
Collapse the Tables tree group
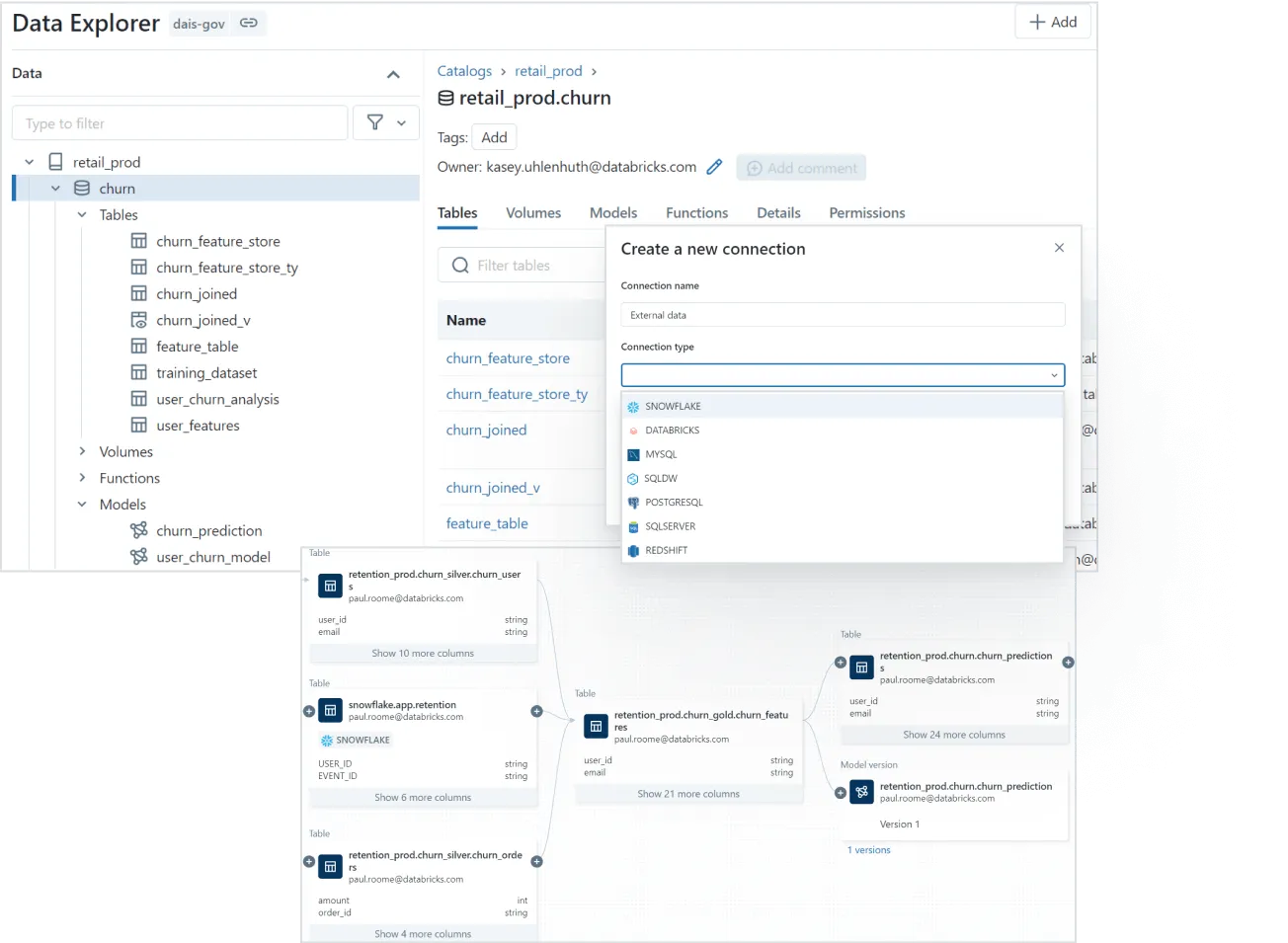pyautogui.click(x=82, y=214)
